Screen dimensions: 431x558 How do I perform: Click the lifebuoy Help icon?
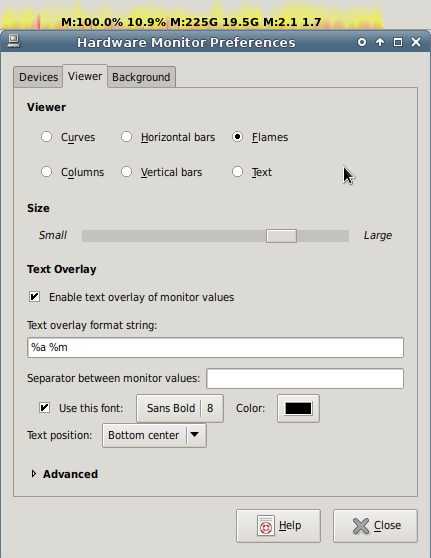click(266, 526)
